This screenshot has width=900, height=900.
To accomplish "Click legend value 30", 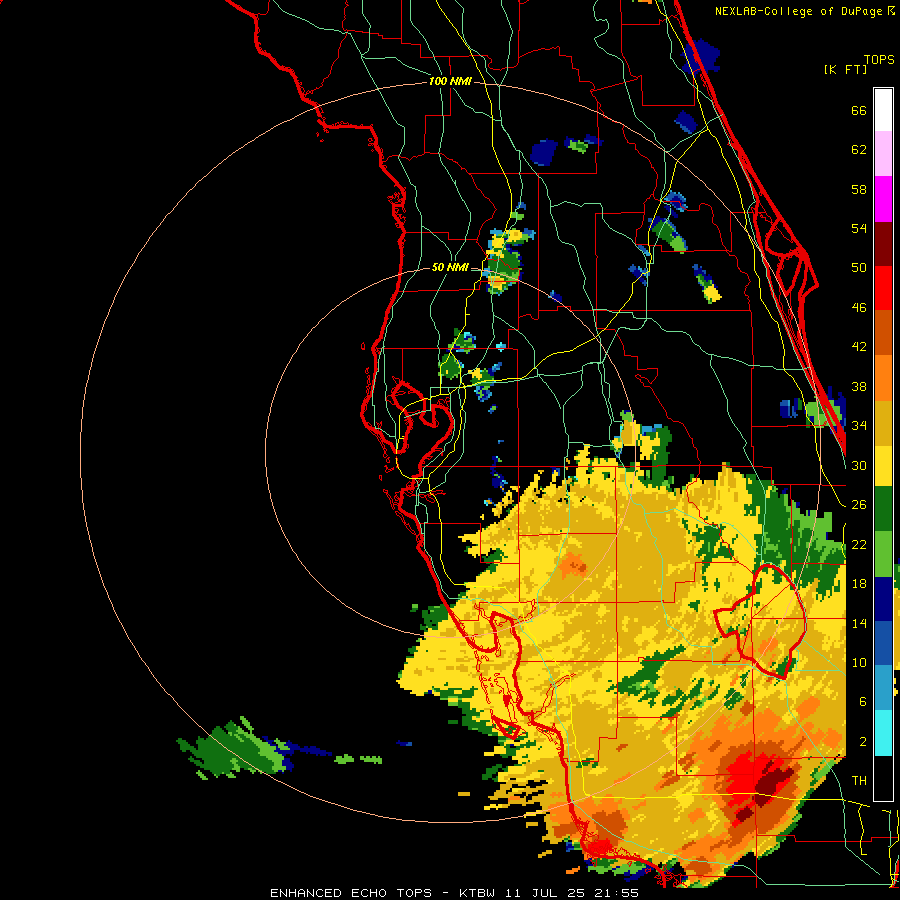I will [859, 465].
